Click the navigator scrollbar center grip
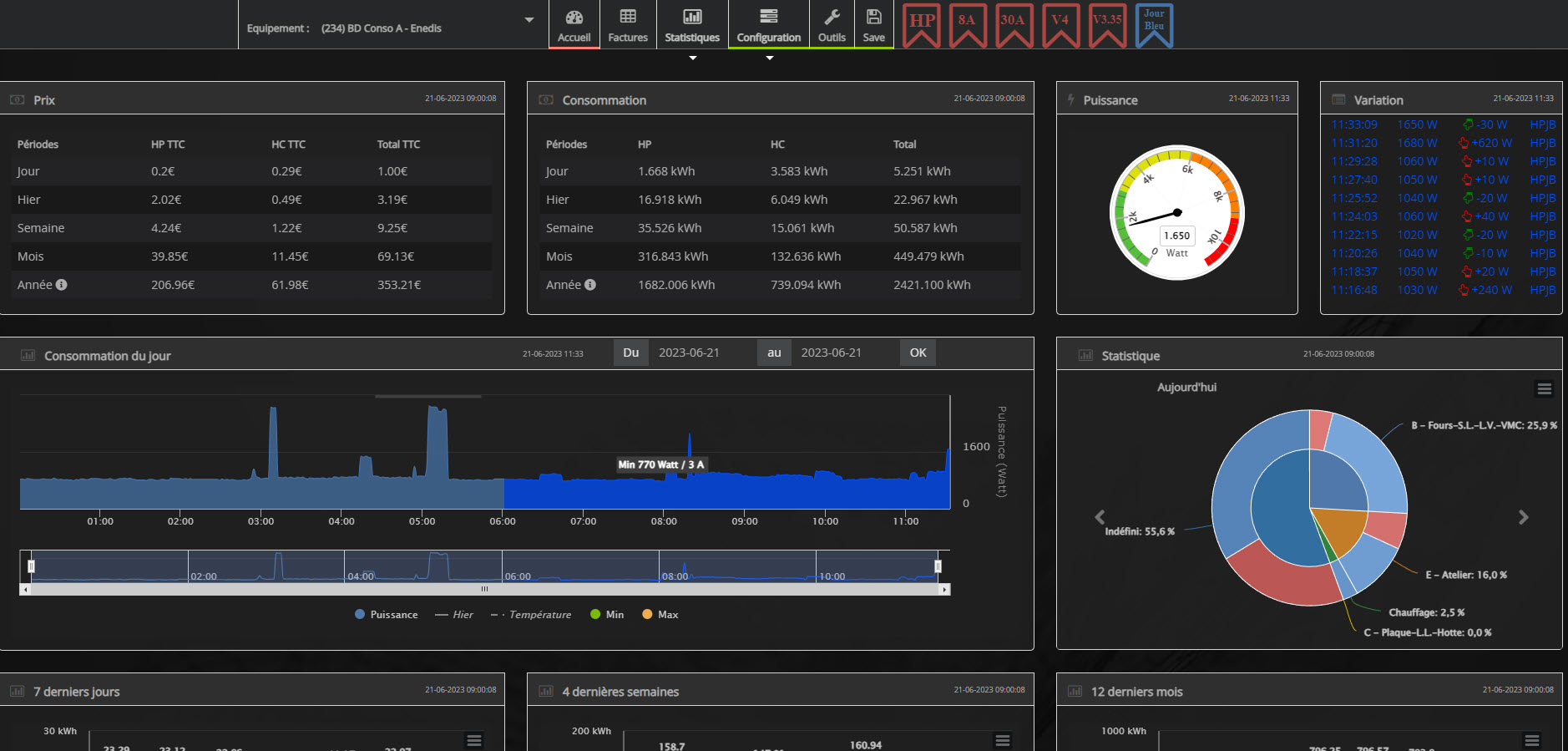 point(484,589)
